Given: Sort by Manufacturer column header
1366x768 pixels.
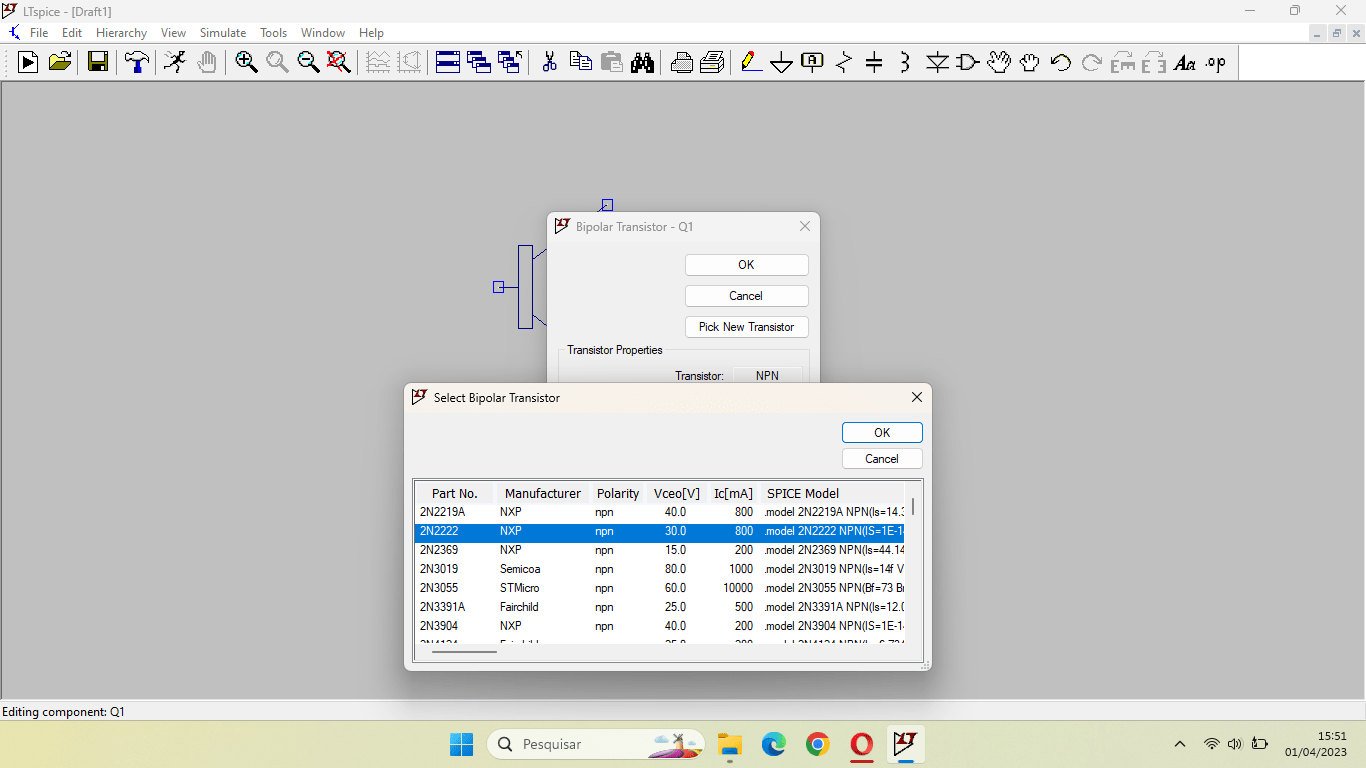Looking at the screenshot, I should (543, 493).
